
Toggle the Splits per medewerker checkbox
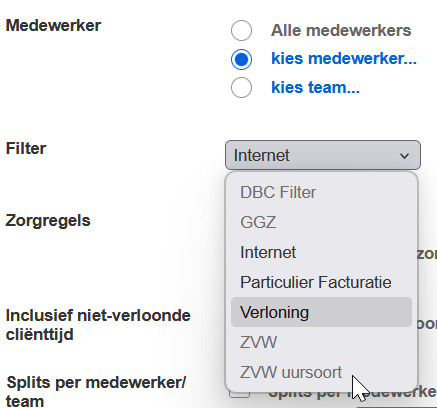pos(239,393)
